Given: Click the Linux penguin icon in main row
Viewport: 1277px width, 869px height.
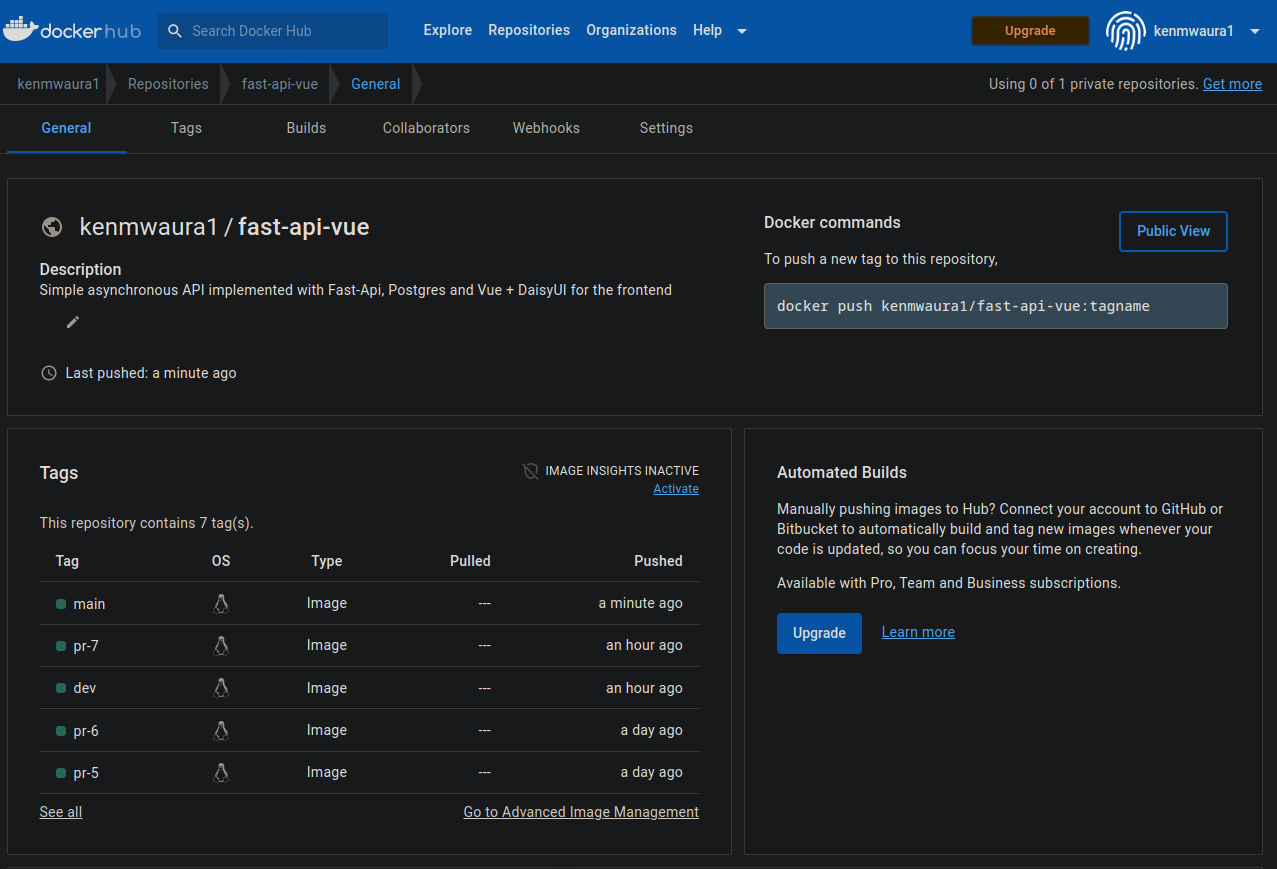Looking at the screenshot, I should [x=221, y=603].
